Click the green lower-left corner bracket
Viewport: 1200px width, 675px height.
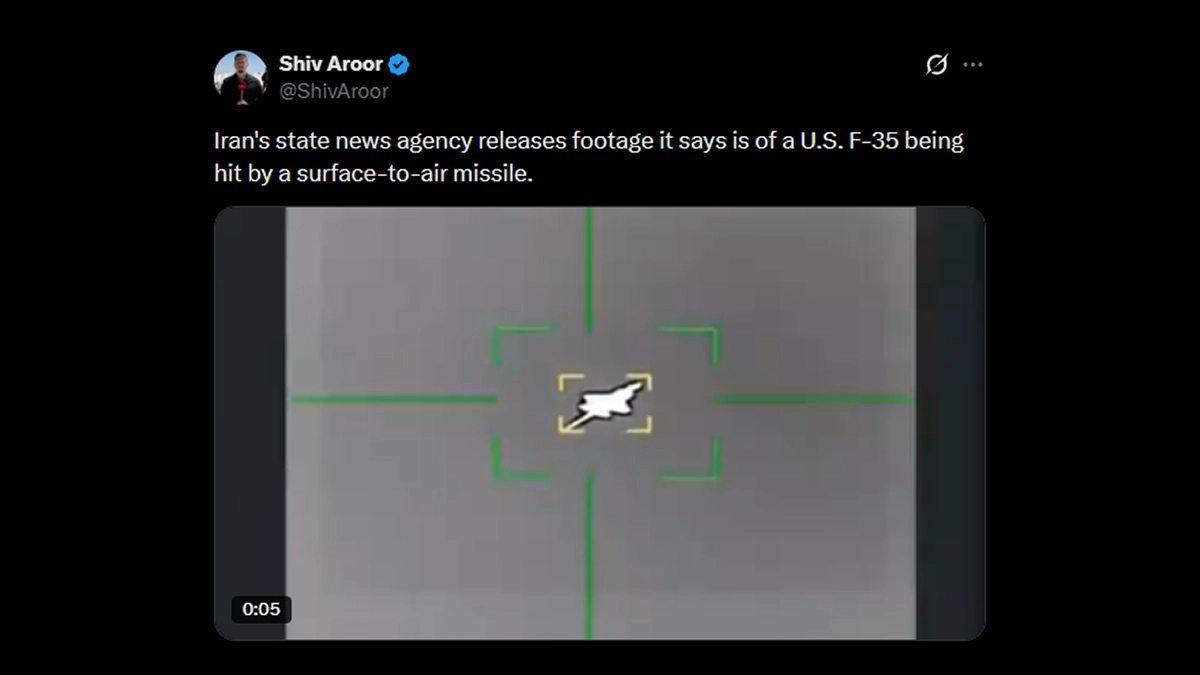point(519,458)
